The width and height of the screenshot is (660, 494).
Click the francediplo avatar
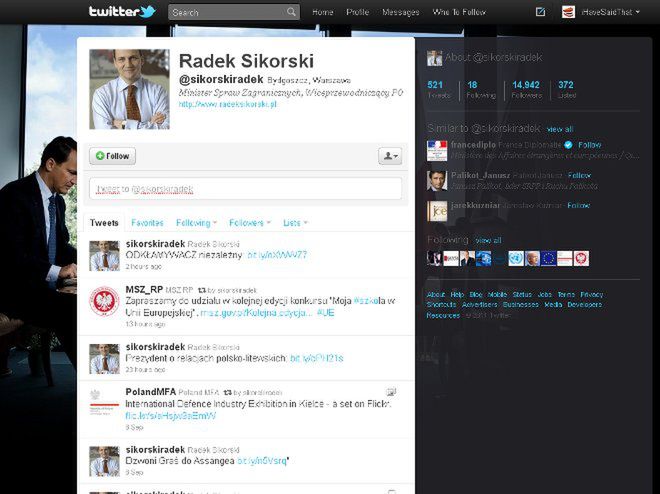(437, 151)
